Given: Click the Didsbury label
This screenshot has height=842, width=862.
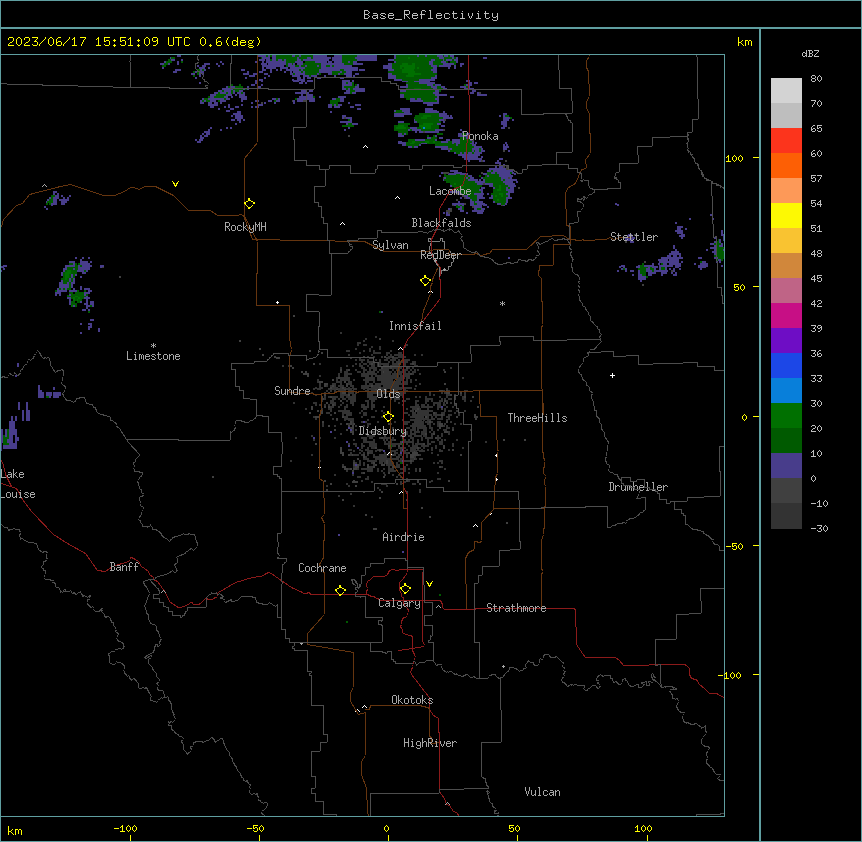Looking at the screenshot, I should [383, 431].
